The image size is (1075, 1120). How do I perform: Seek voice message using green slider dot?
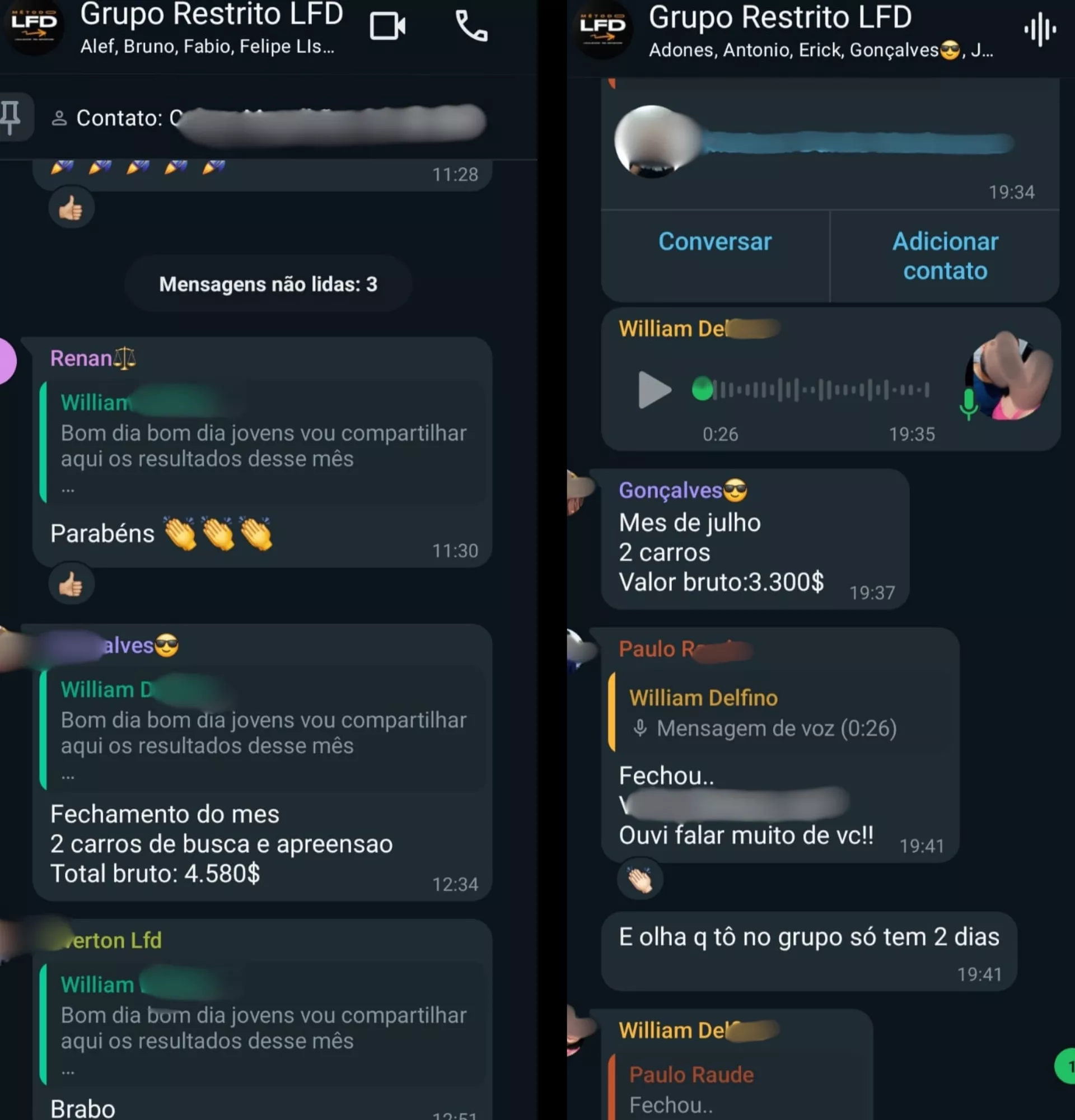click(702, 390)
